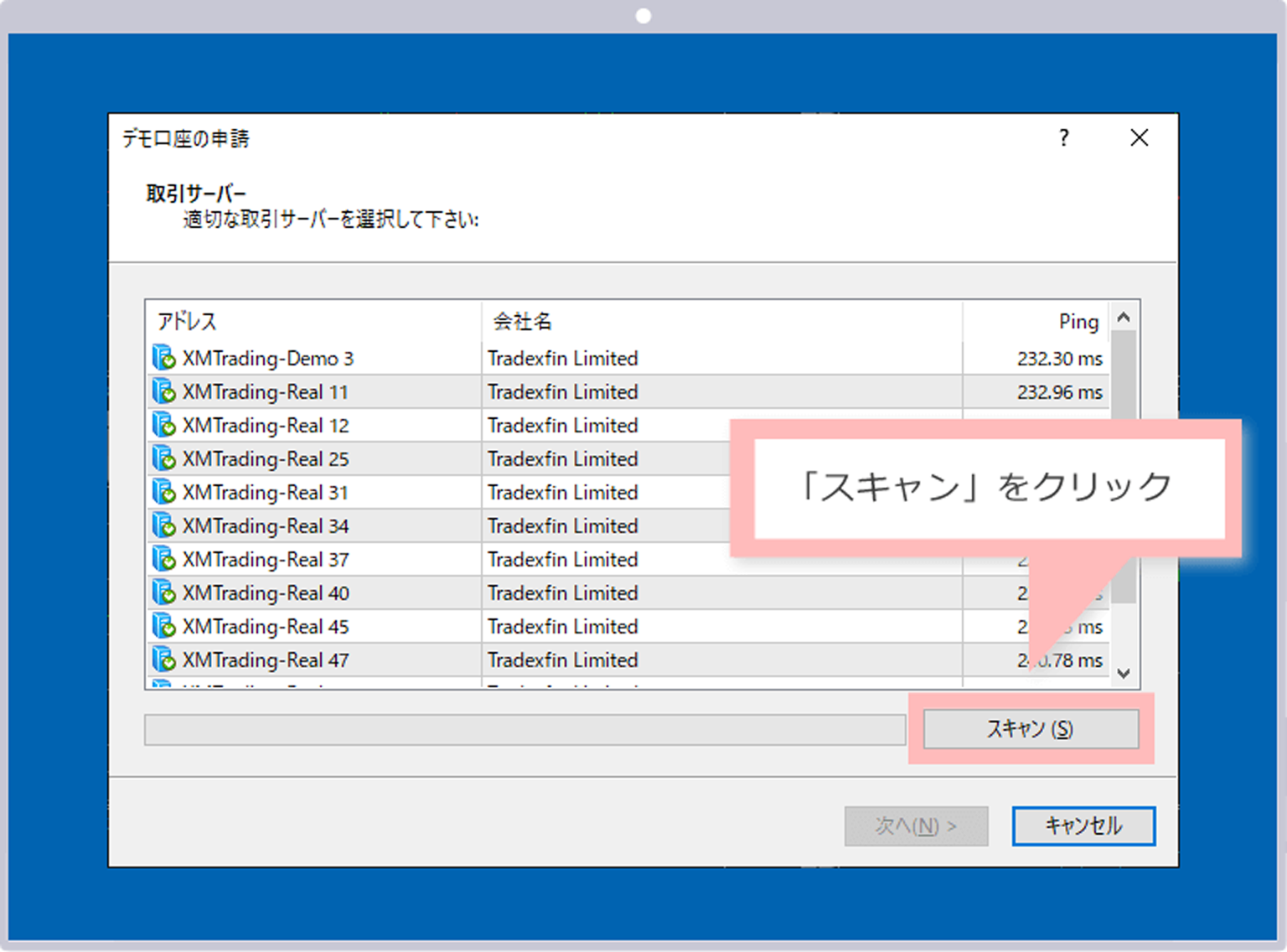Sort by the Ping column header
This screenshot has width=1287, height=952.
click(x=1036, y=321)
